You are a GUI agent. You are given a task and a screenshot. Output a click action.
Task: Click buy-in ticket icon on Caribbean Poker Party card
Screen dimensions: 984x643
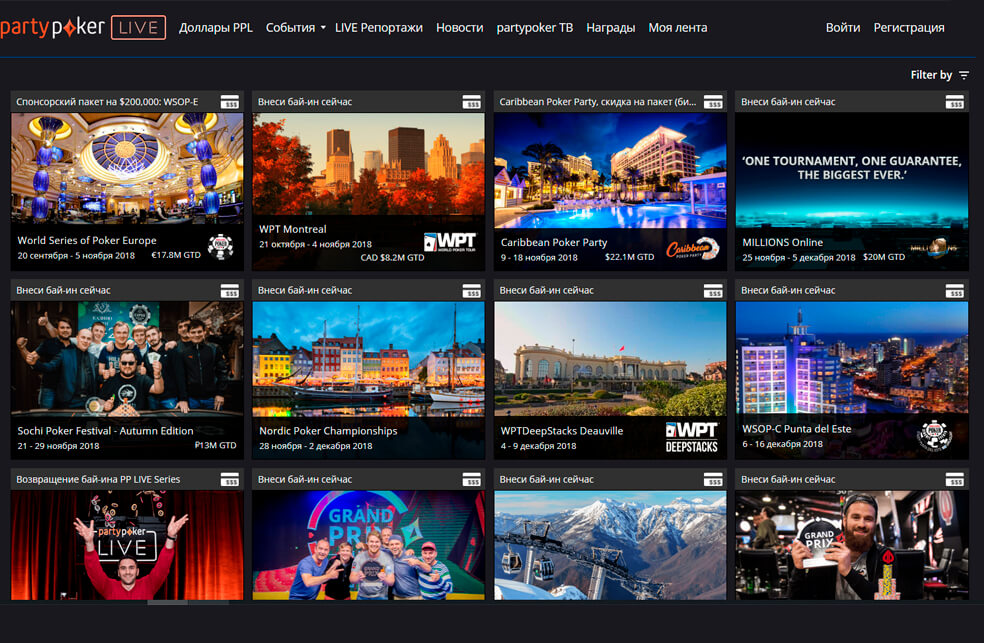(713, 102)
